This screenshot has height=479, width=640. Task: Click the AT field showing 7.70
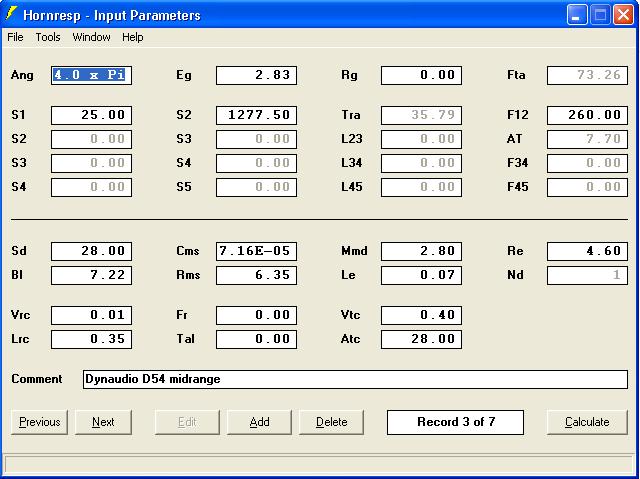[587, 139]
